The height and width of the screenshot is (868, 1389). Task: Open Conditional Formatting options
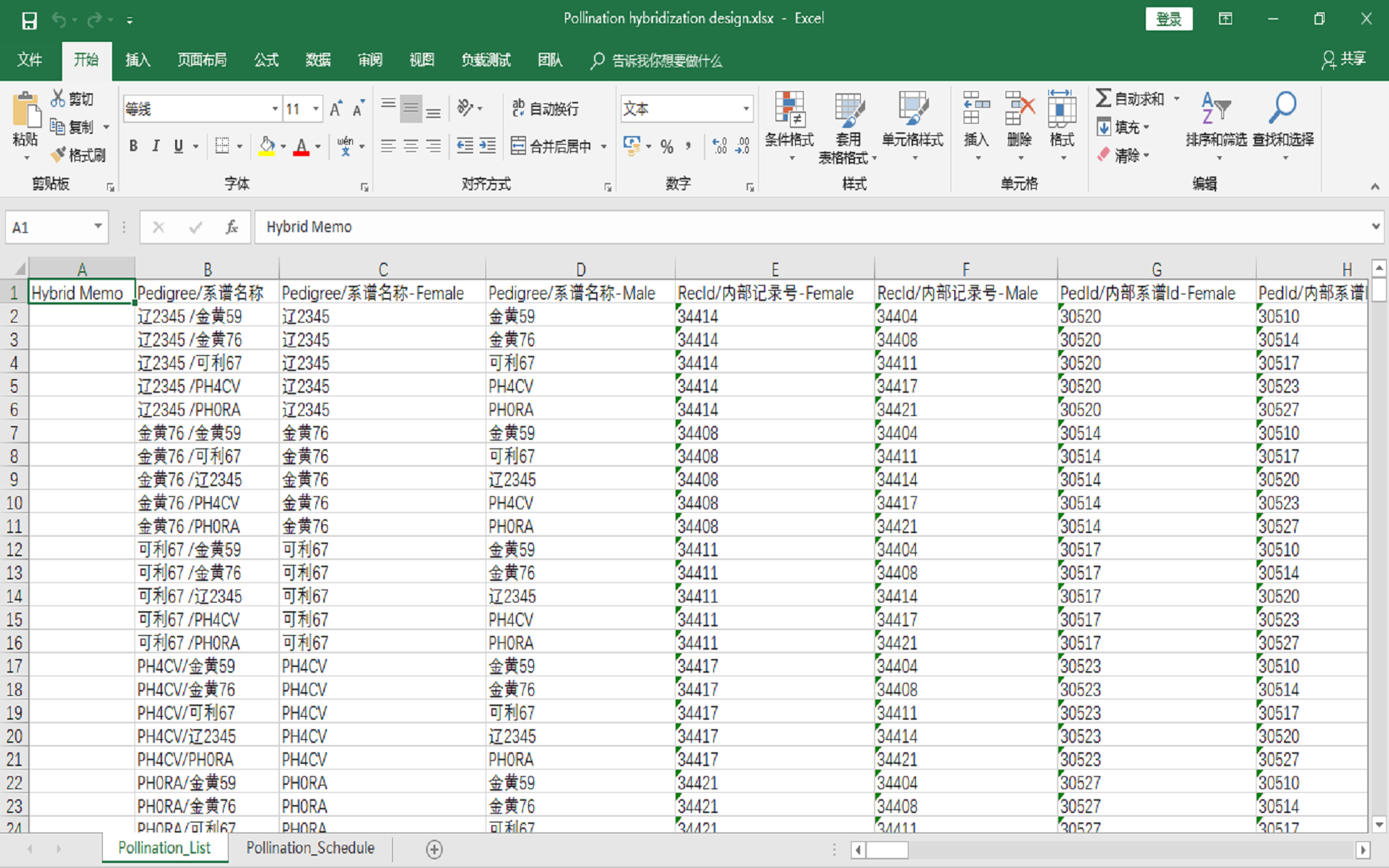click(x=789, y=126)
